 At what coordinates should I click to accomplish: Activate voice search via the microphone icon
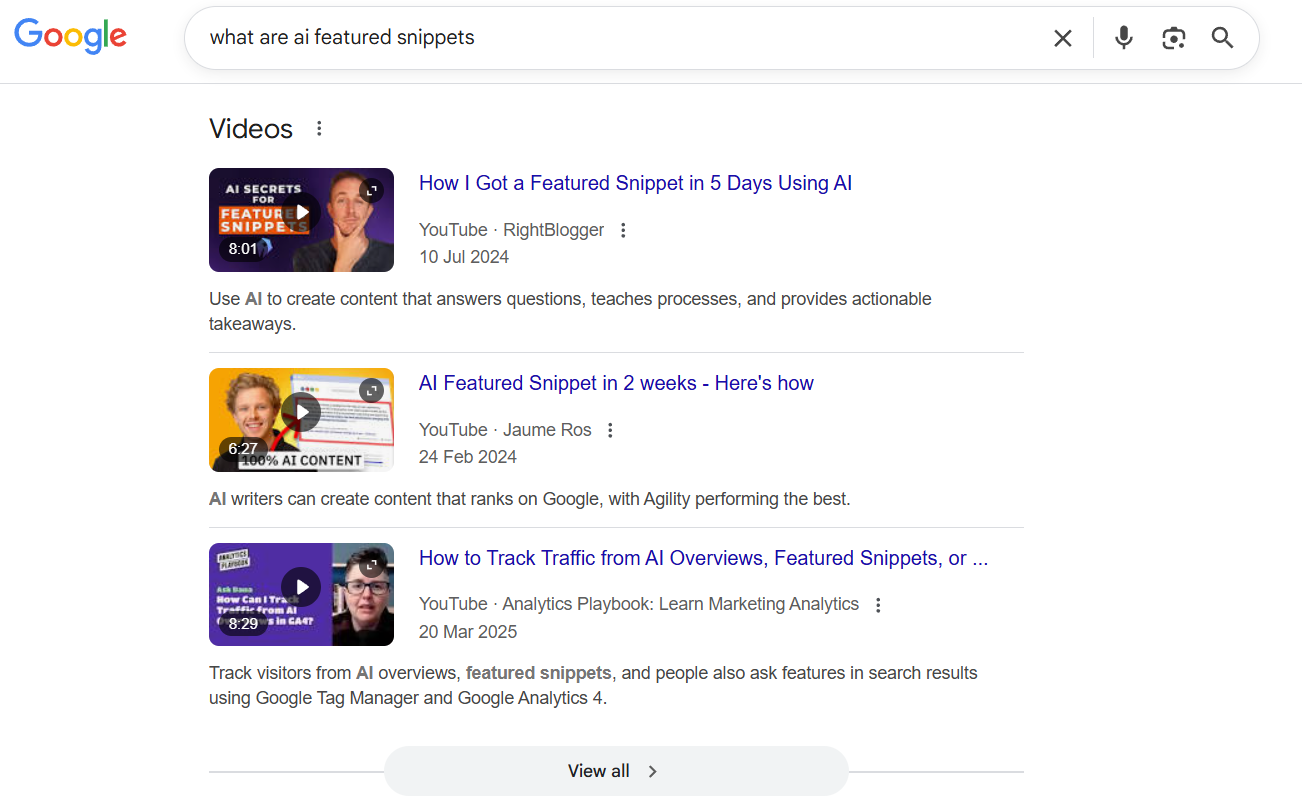pyautogui.click(x=1123, y=37)
